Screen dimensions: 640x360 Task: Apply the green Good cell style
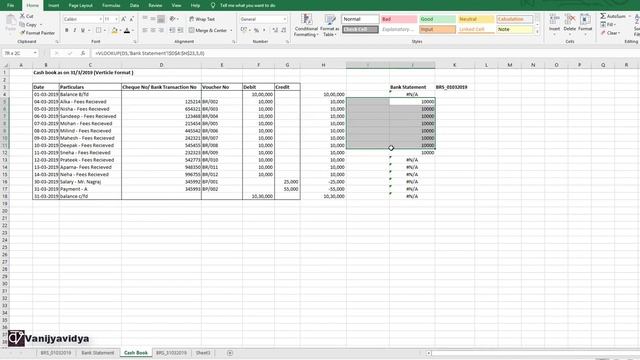pos(438,19)
